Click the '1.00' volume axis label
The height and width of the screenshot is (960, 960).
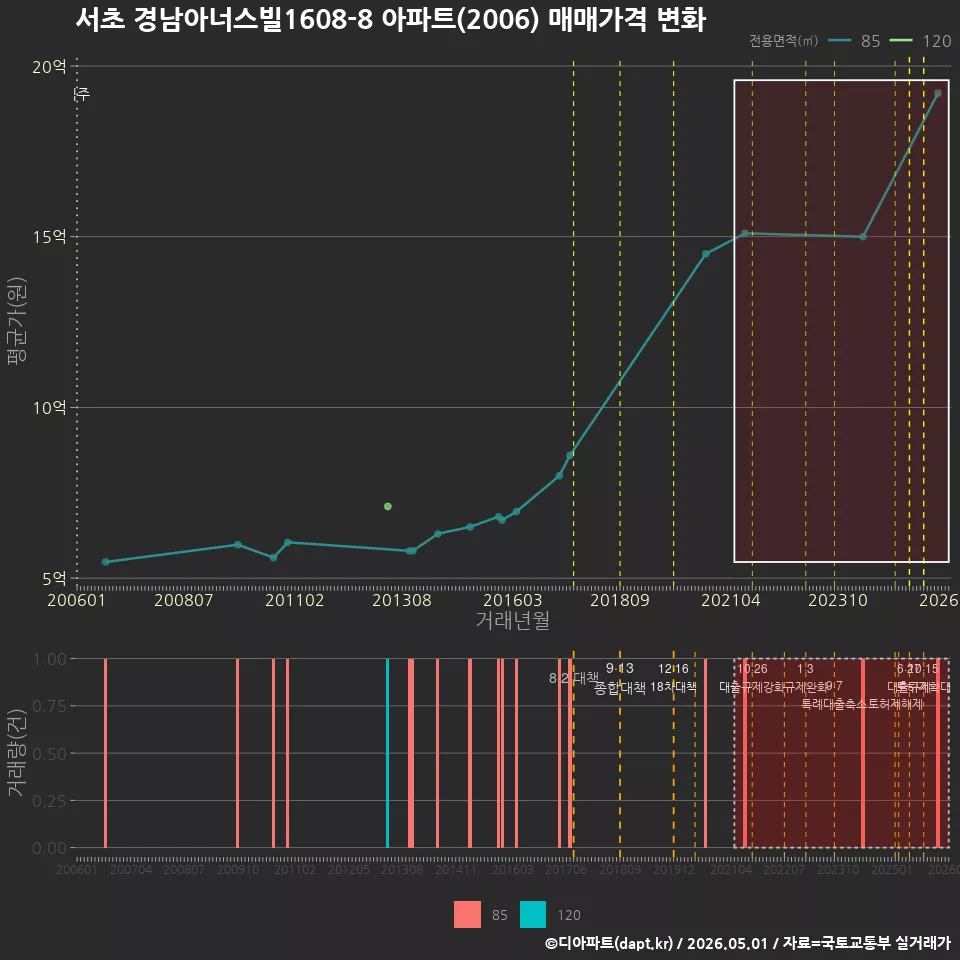[x=49, y=659]
